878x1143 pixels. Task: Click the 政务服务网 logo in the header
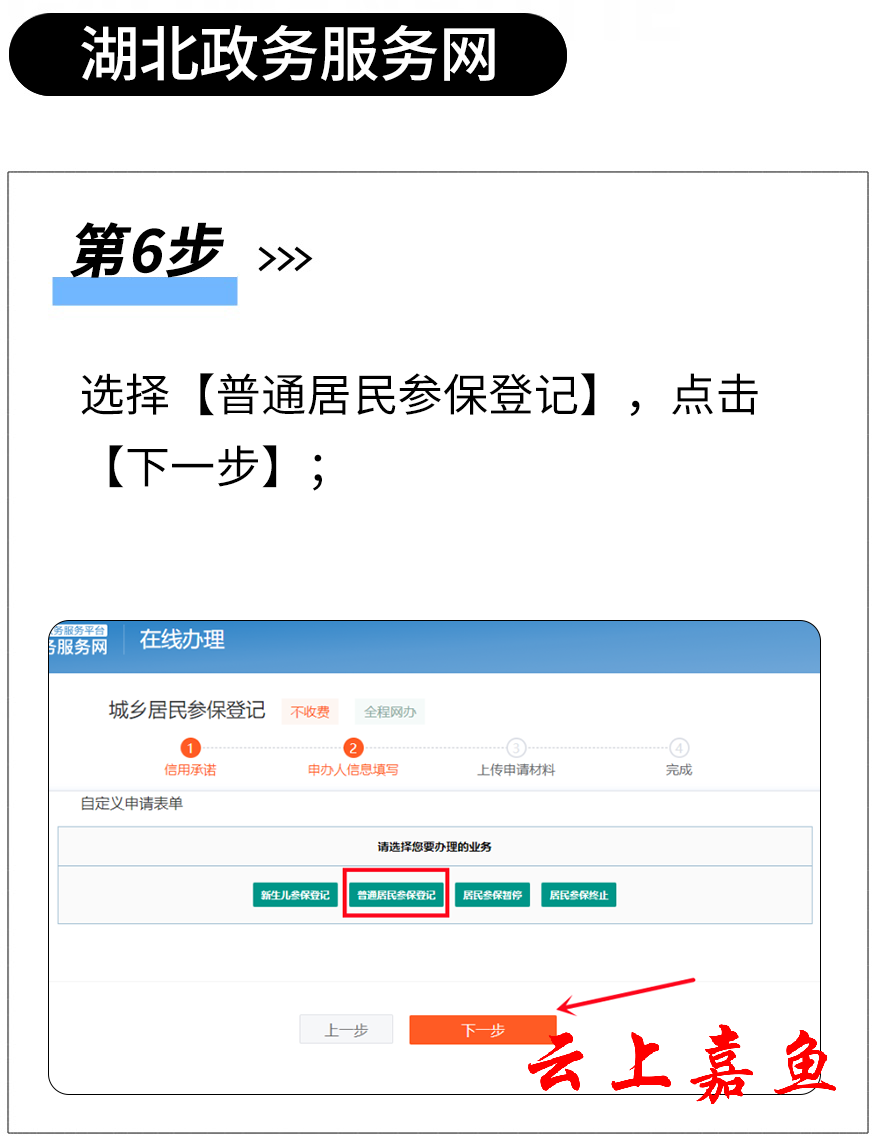tap(78, 640)
